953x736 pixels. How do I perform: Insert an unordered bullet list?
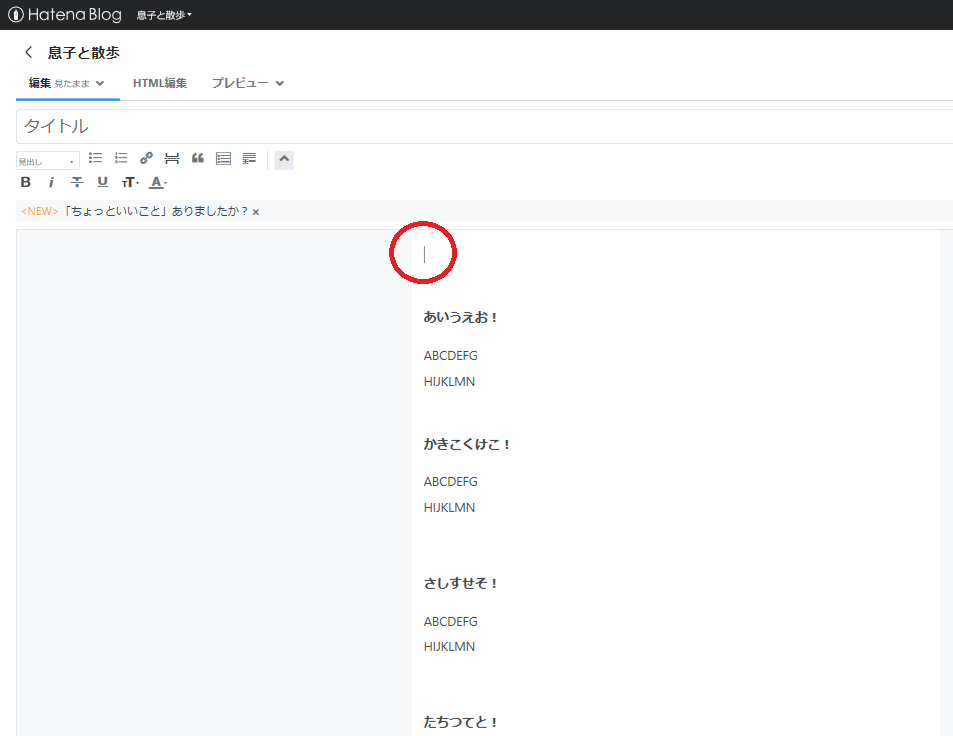coord(95,158)
